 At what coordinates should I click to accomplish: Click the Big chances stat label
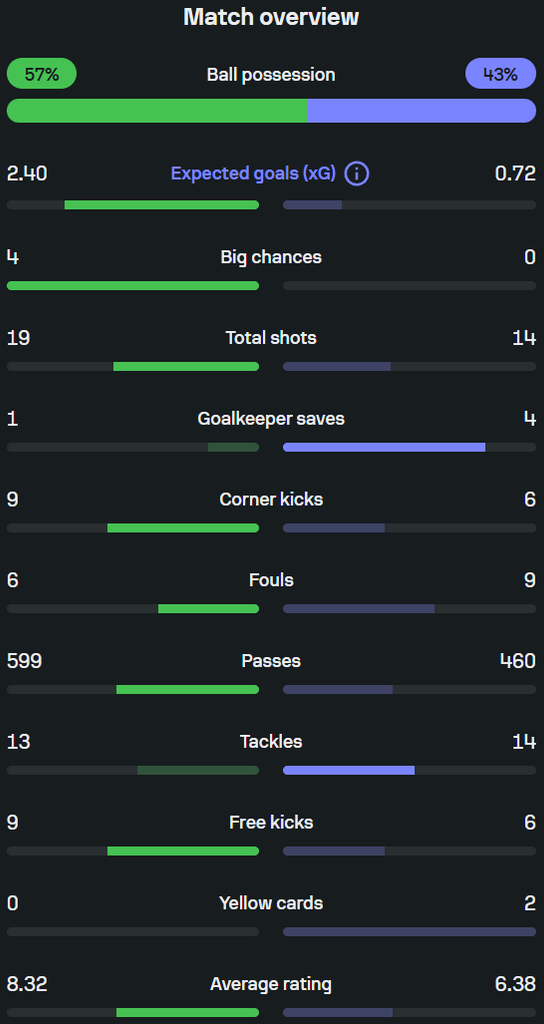pos(271,257)
